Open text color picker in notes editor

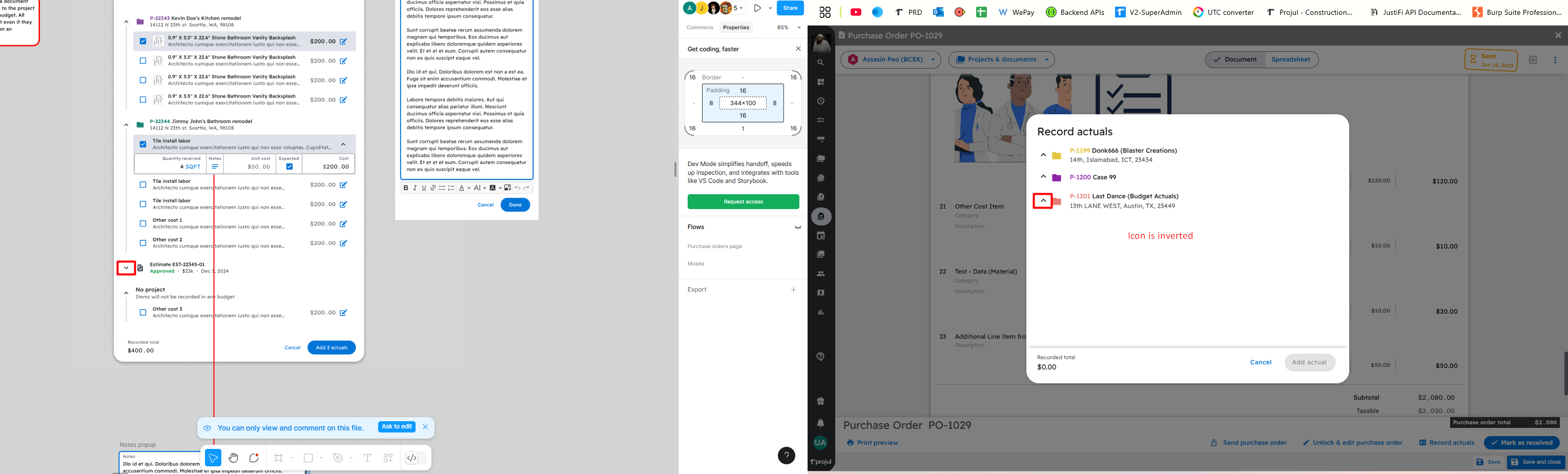(464, 188)
